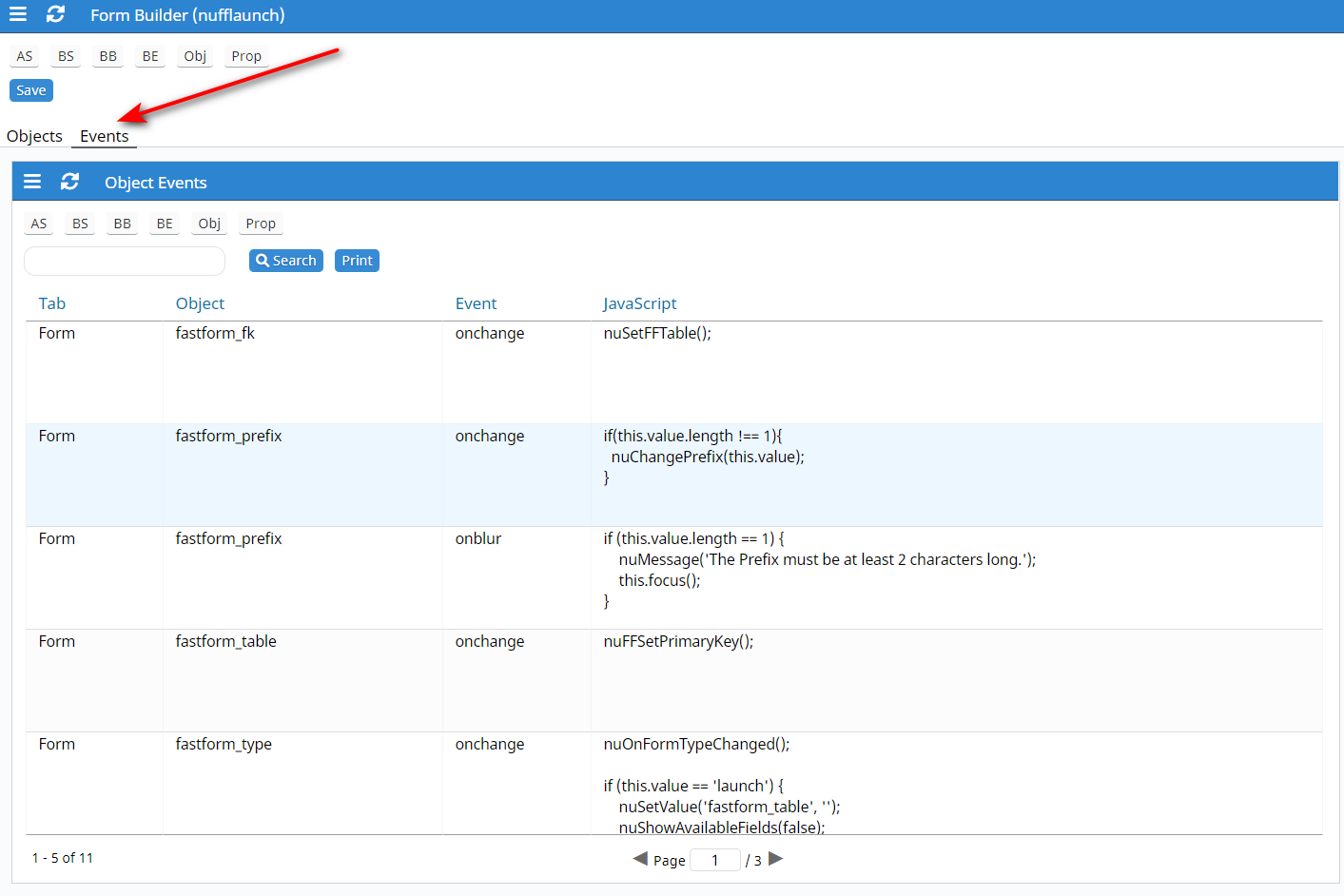
Task: Click the top Obj shortcut button
Action: pyautogui.click(x=195, y=56)
